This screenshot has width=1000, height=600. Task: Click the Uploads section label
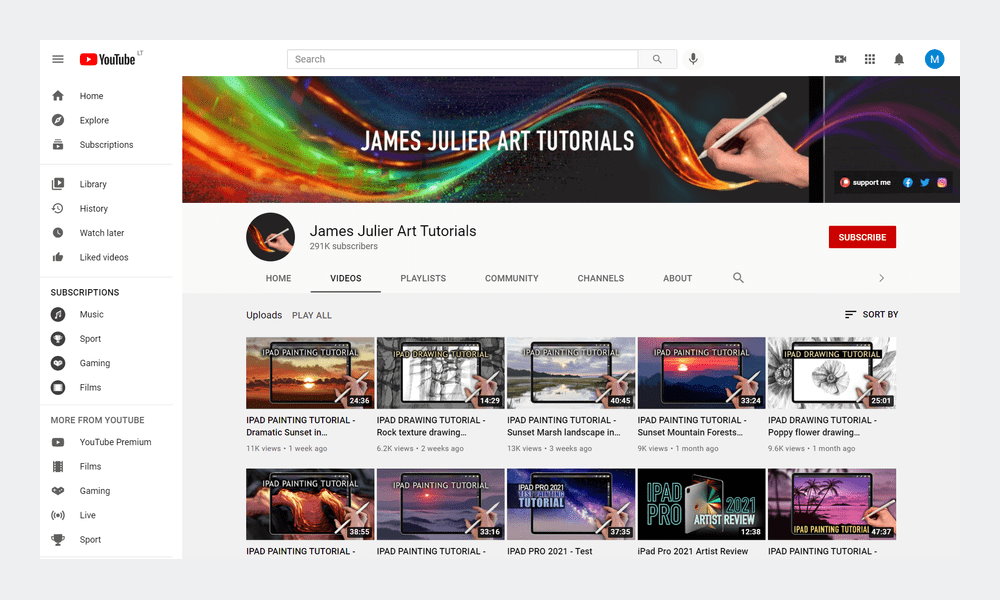coord(264,315)
